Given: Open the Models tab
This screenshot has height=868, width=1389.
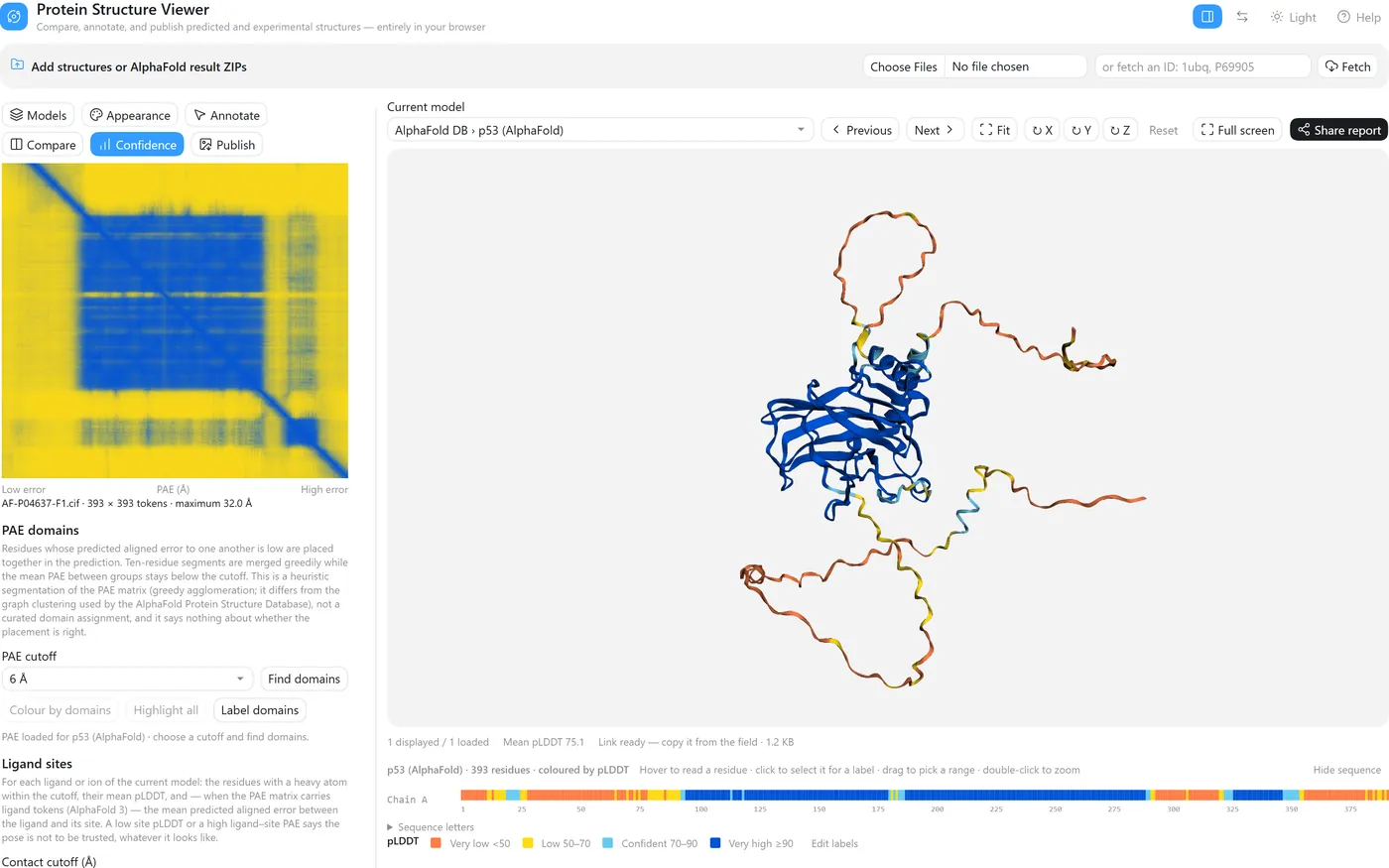Looking at the screenshot, I should click(x=39, y=115).
